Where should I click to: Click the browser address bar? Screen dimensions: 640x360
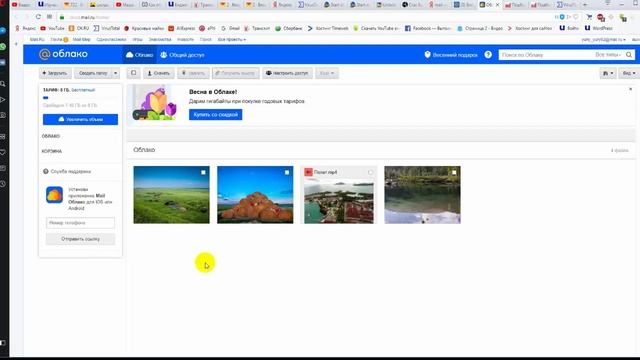click(x=306, y=17)
